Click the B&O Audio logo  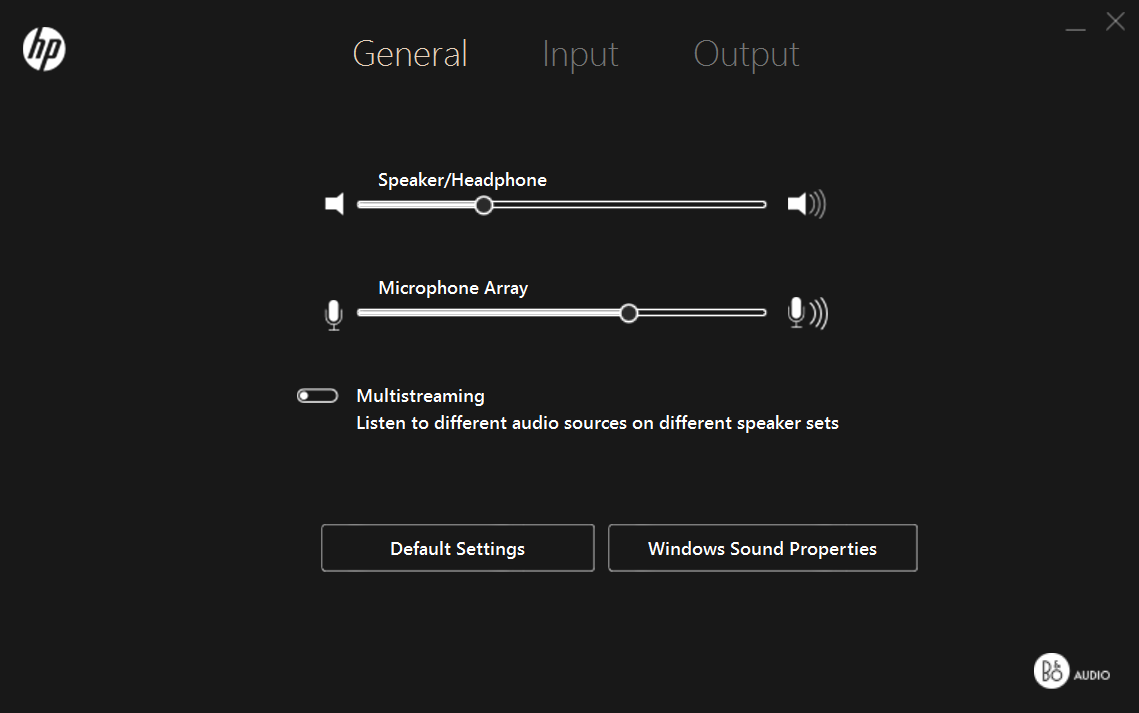[x=1071, y=672]
